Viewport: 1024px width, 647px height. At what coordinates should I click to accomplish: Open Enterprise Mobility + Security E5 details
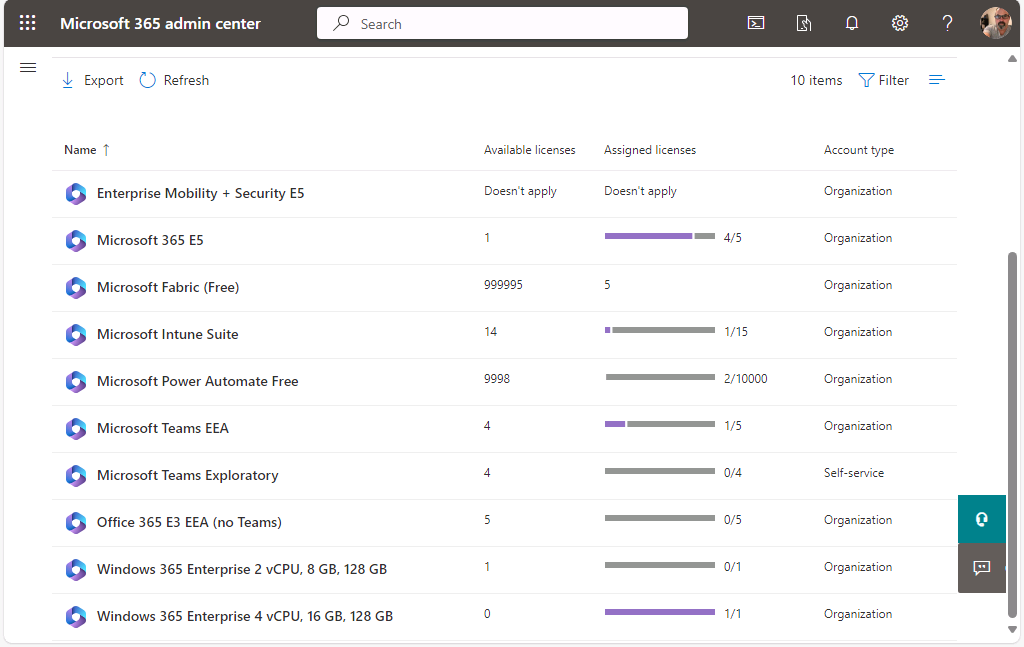[200, 193]
